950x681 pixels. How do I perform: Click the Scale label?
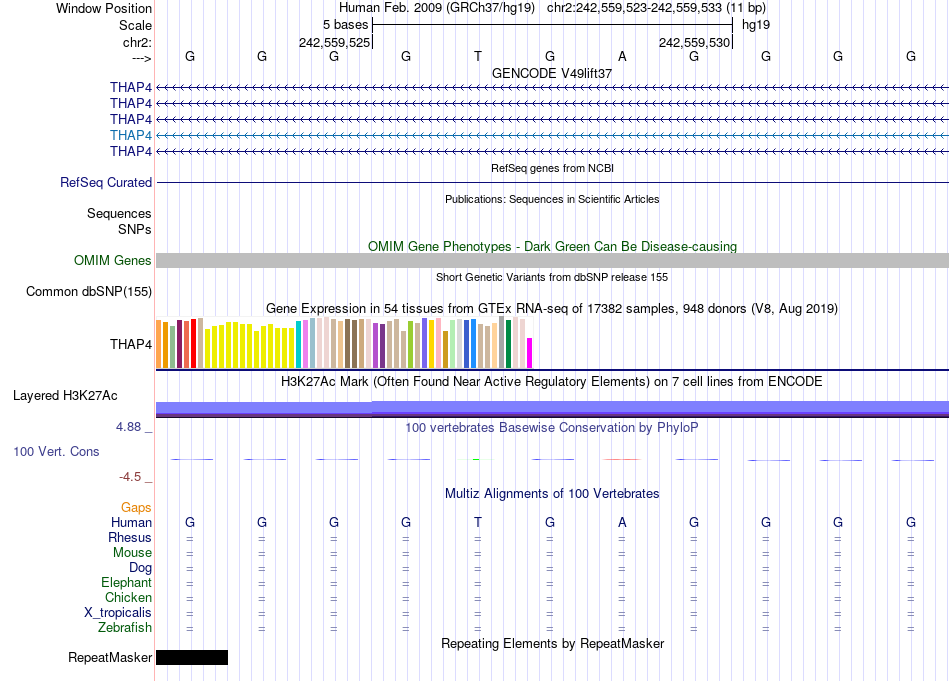coord(135,25)
